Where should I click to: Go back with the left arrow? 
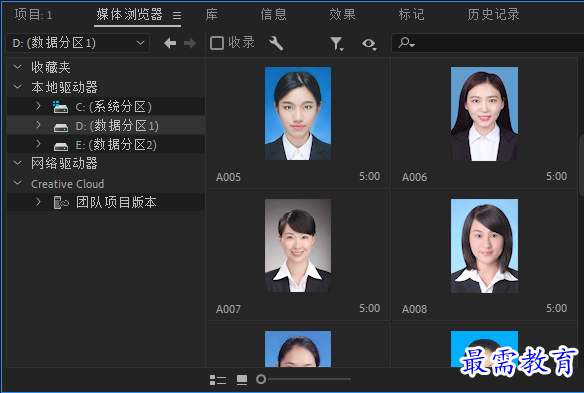(x=170, y=43)
